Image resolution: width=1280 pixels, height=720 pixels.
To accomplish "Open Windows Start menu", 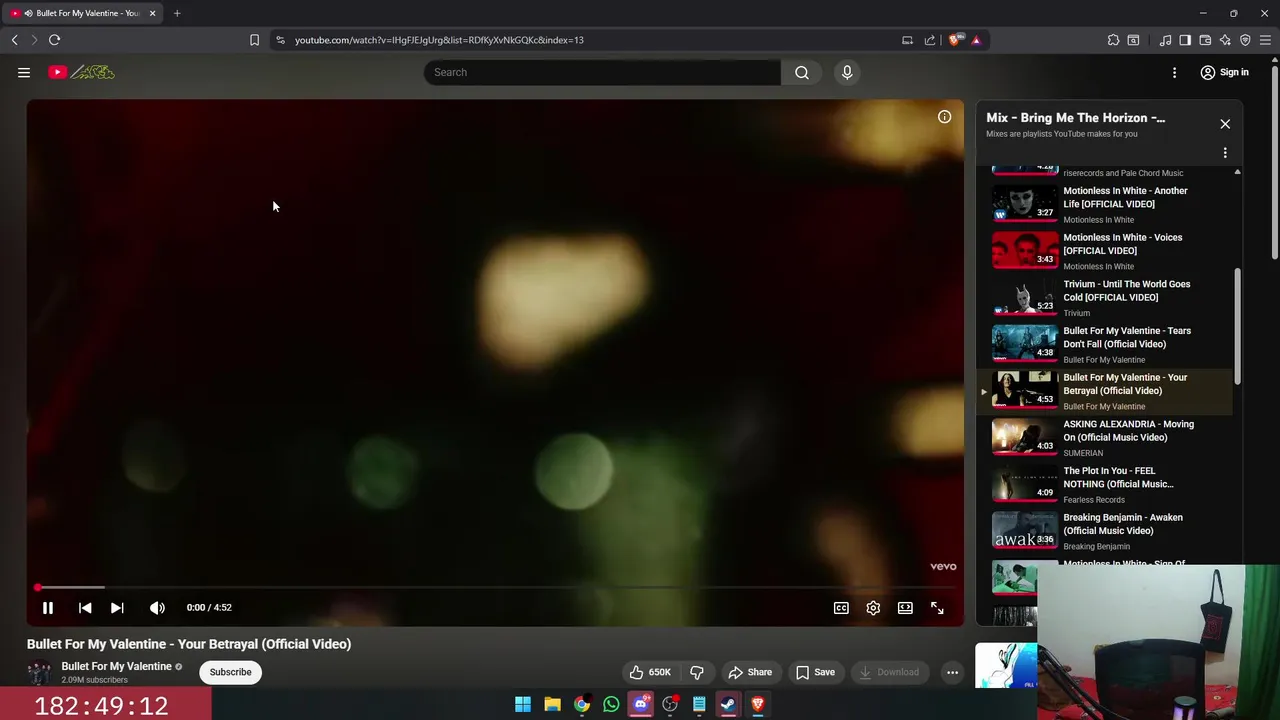I will (x=523, y=704).
